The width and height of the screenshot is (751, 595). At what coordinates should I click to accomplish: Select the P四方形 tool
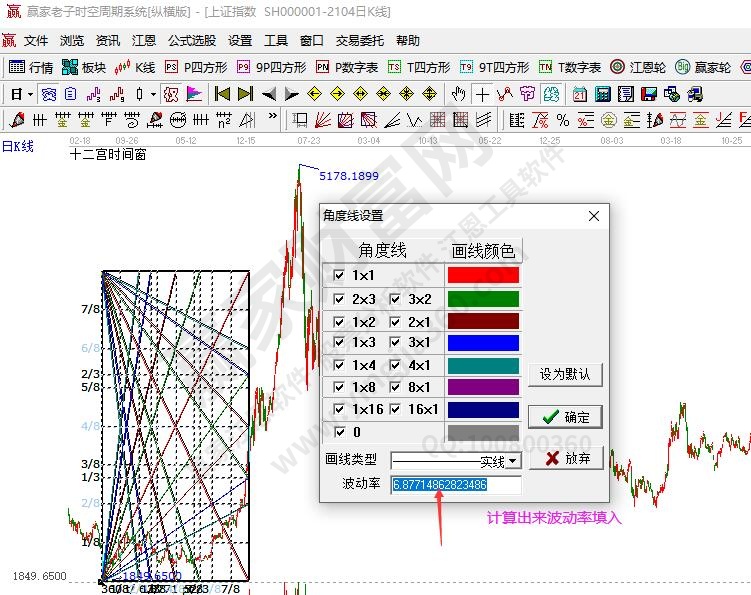pos(196,67)
